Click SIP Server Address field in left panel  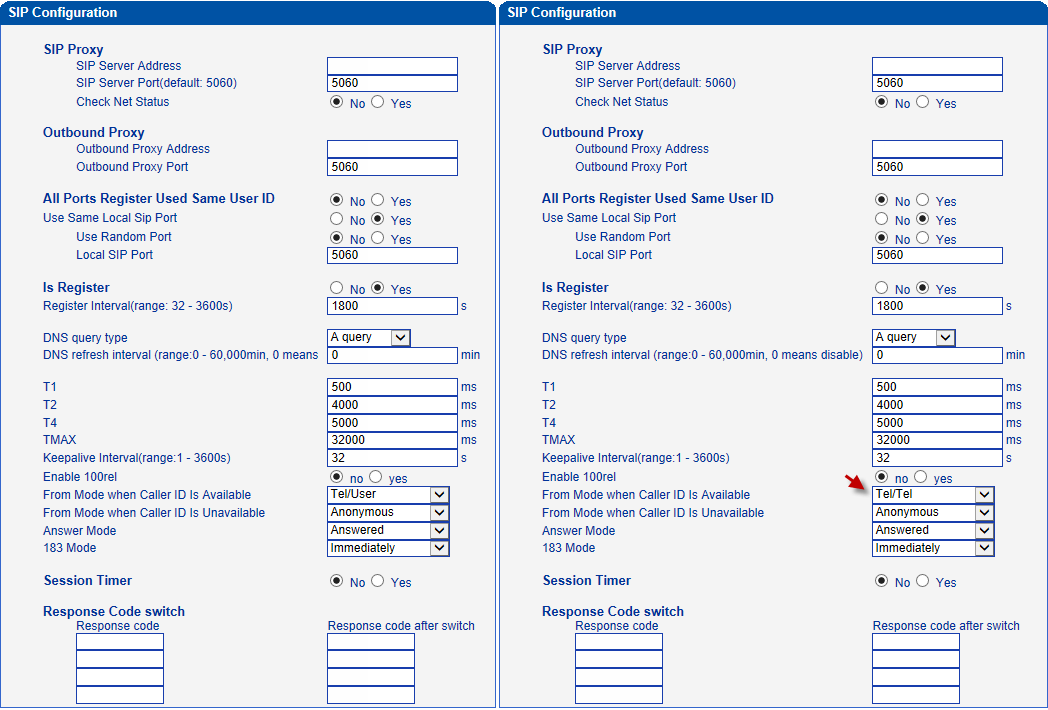pos(392,66)
